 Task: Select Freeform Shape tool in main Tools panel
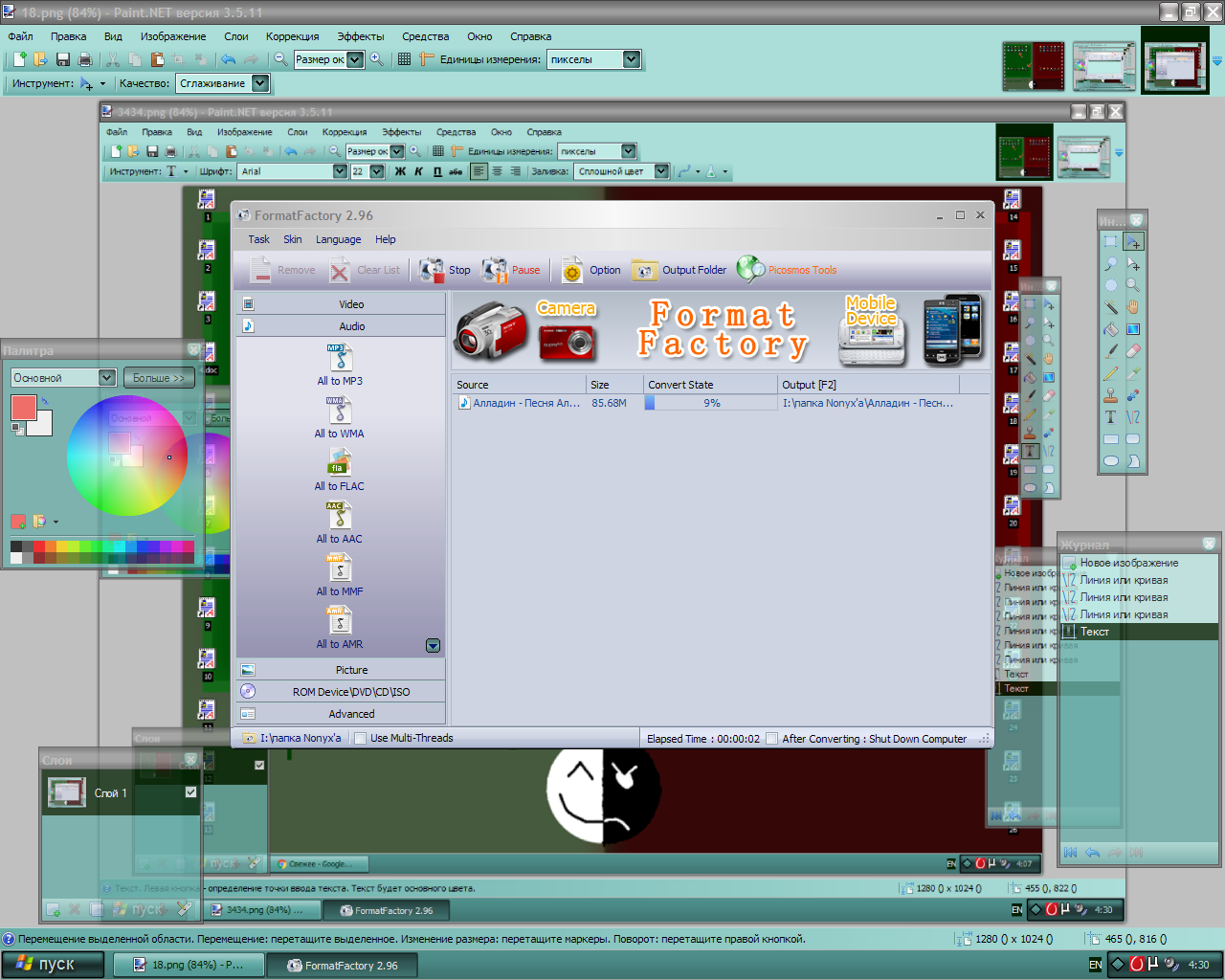pos(1133,461)
